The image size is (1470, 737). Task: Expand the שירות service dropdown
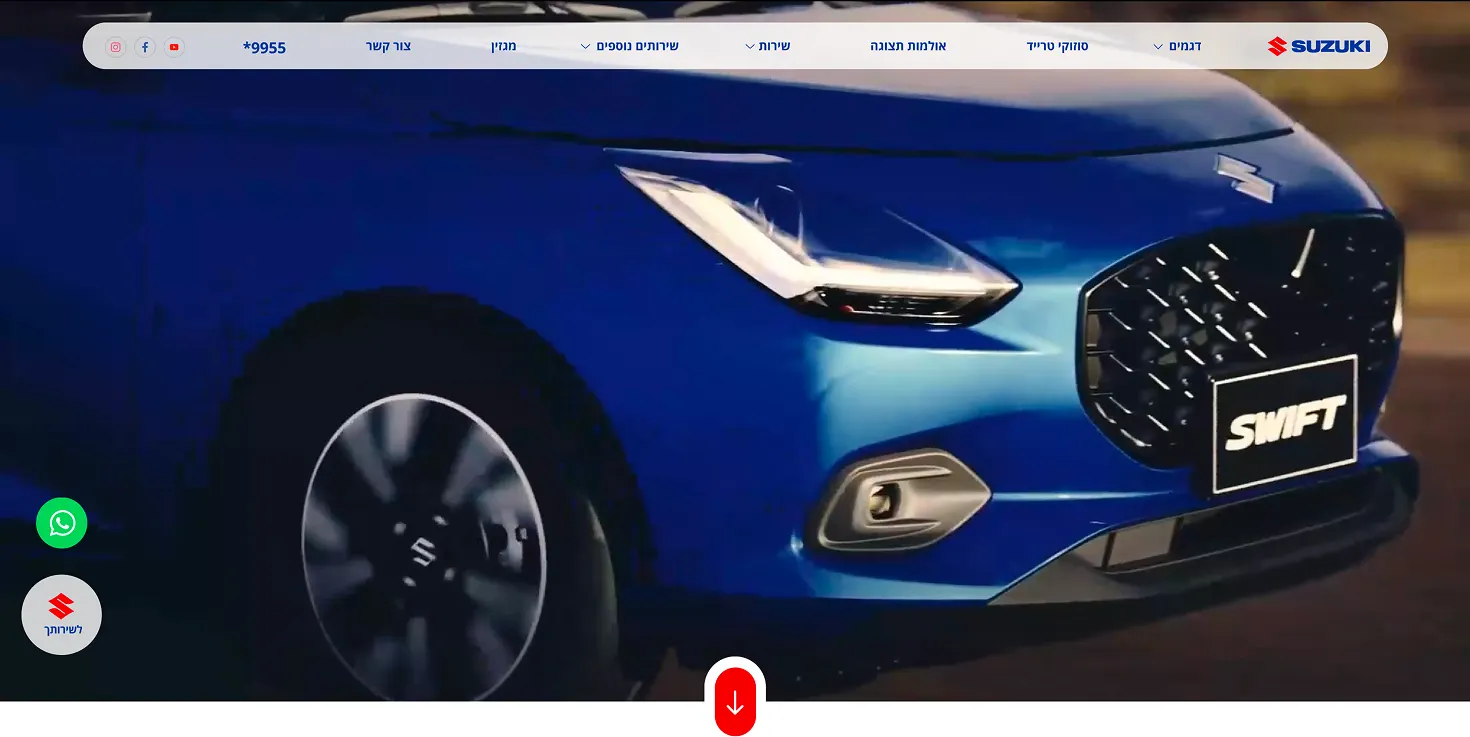click(x=768, y=46)
